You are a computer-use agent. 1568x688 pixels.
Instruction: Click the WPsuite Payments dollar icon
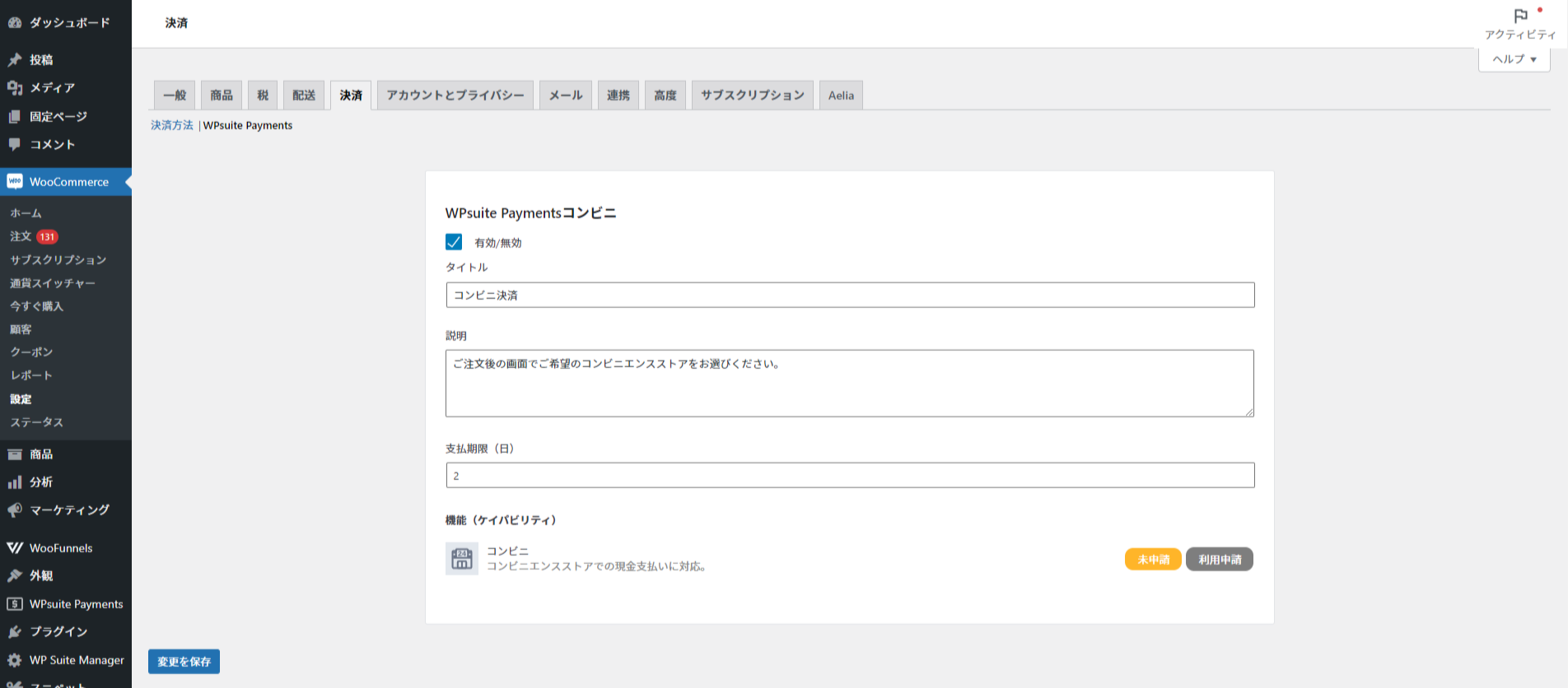tap(15, 603)
